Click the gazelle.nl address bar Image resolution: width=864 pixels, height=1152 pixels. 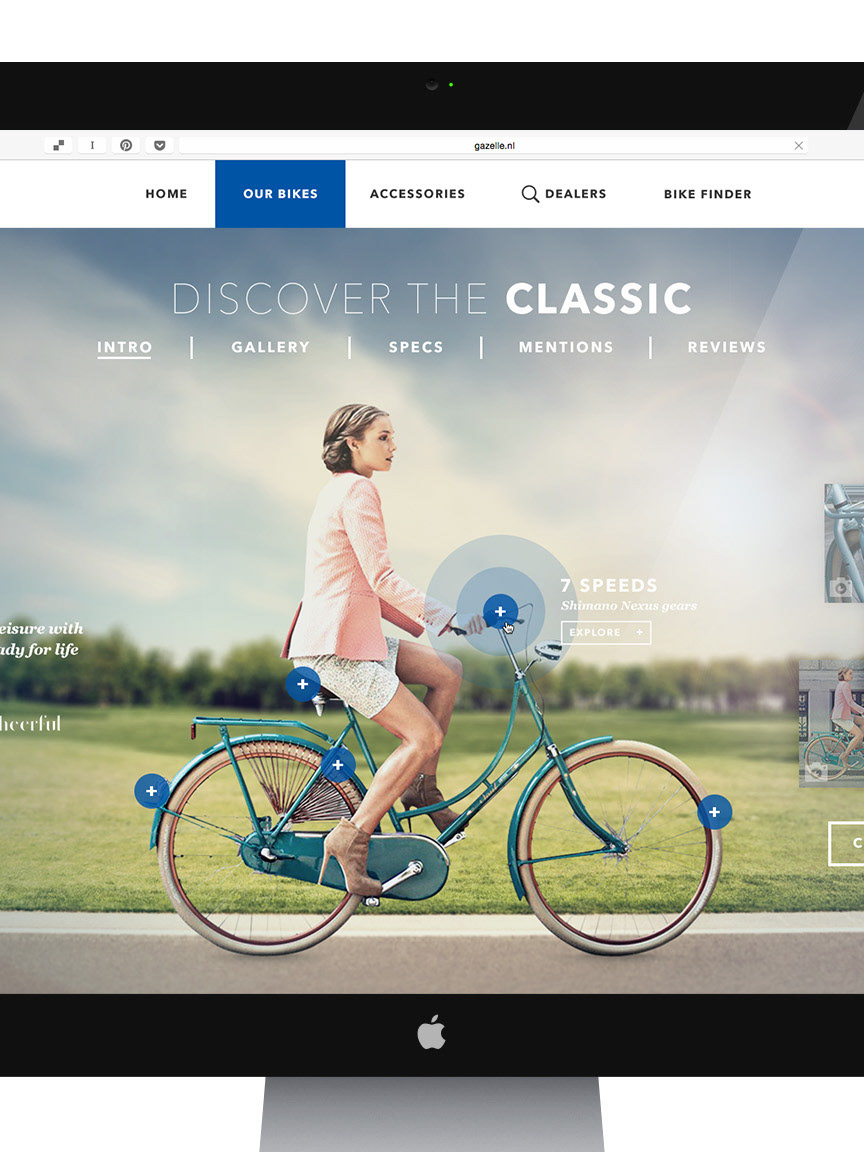tap(494, 145)
